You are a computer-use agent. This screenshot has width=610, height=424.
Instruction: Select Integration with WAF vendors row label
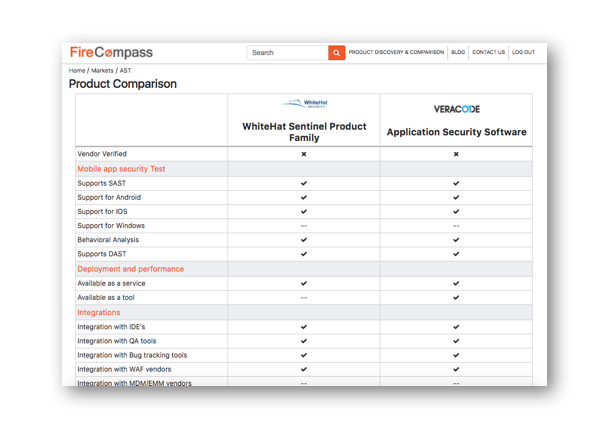[124, 369]
